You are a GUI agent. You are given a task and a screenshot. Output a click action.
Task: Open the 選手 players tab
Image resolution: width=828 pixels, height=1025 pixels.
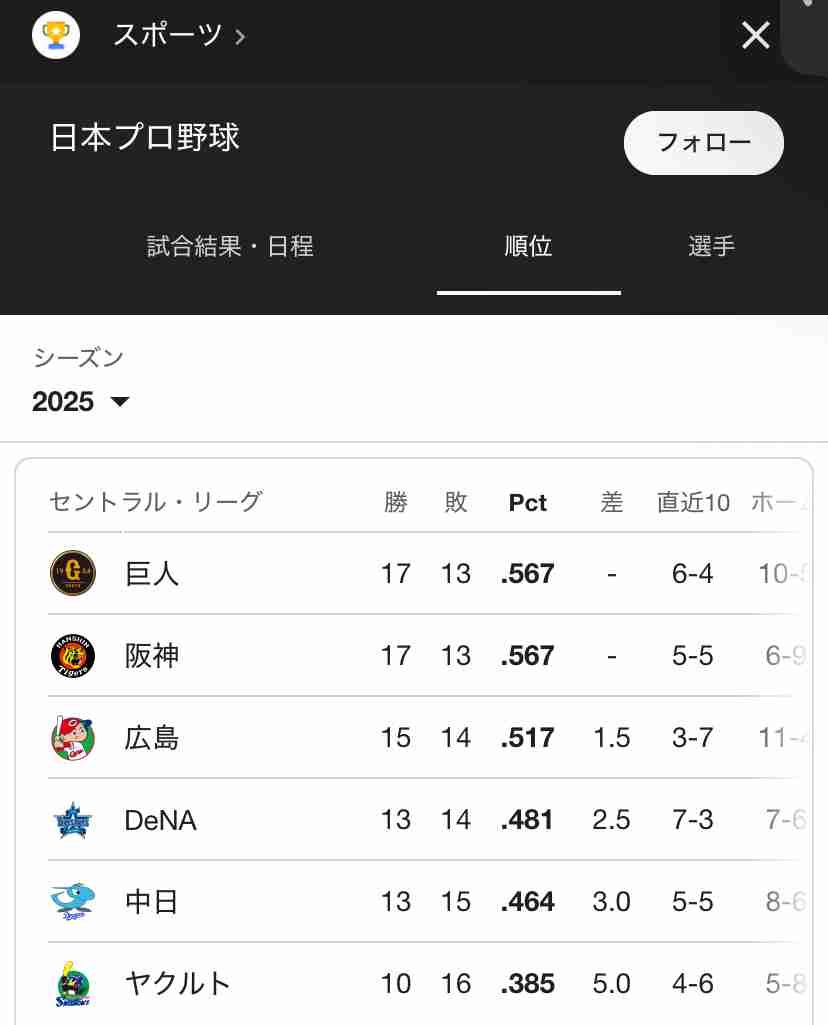(712, 246)
